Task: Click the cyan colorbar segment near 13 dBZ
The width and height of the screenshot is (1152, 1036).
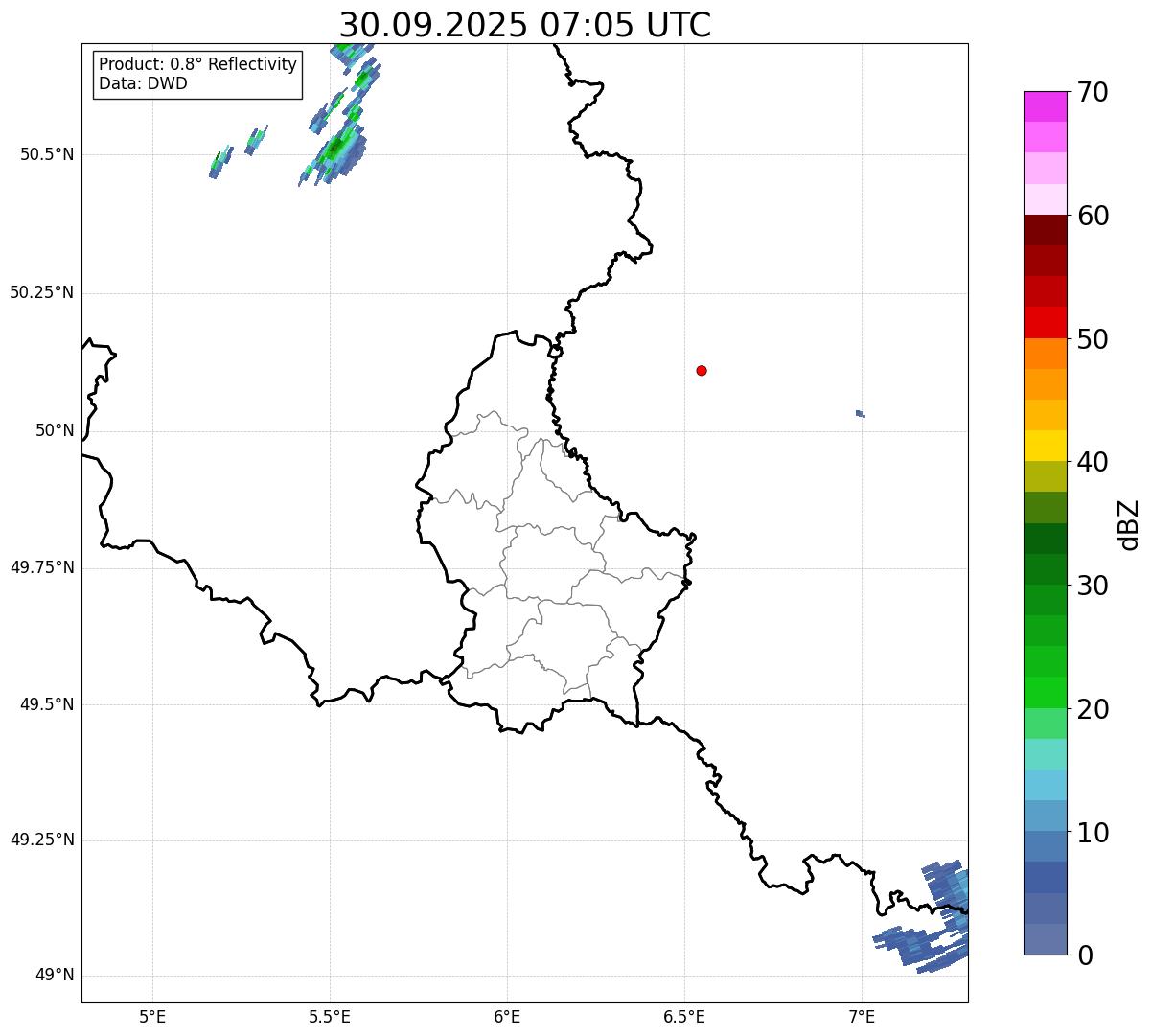Action: click(x=1045, y=785)
